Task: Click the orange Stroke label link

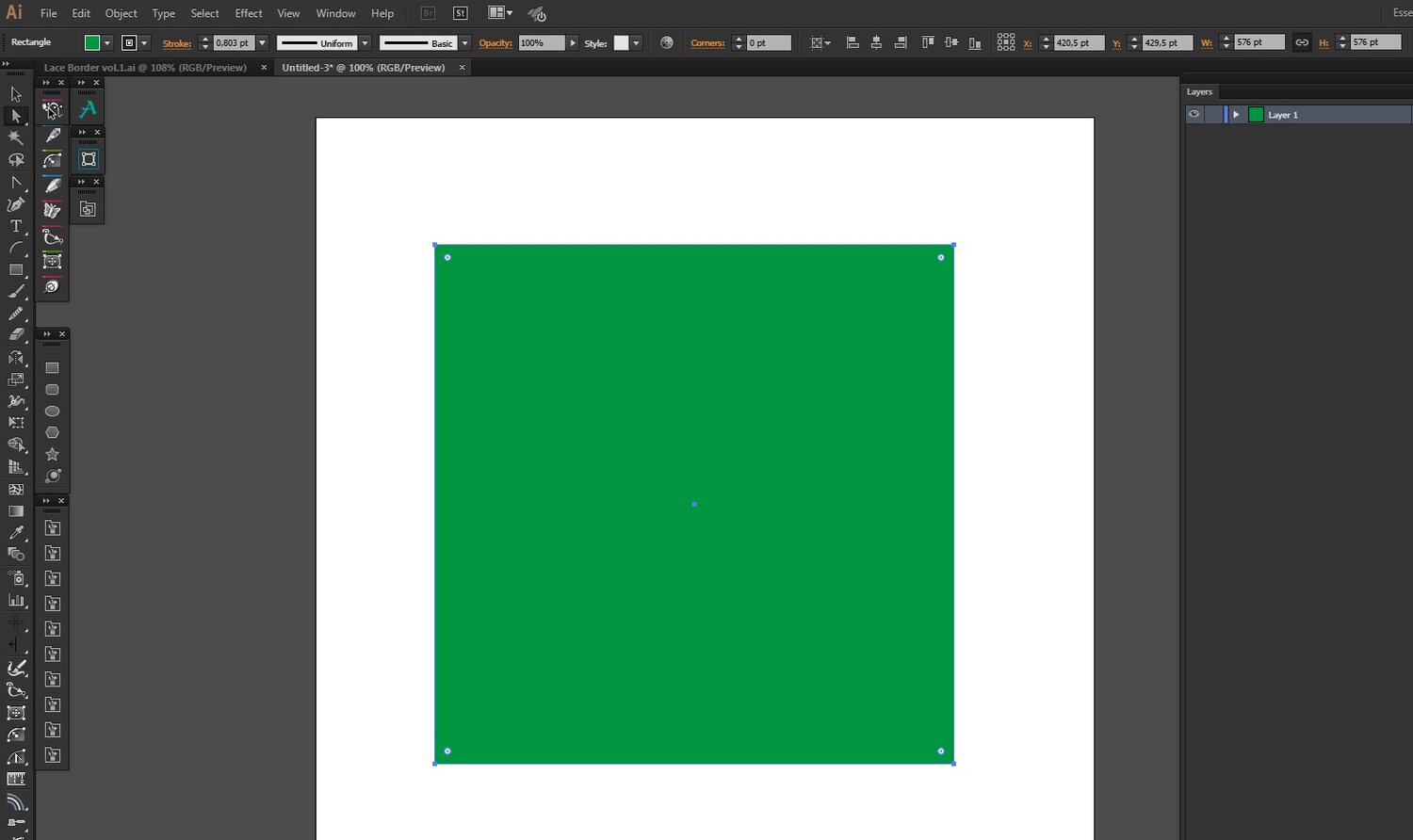Action: click(177, 43)
